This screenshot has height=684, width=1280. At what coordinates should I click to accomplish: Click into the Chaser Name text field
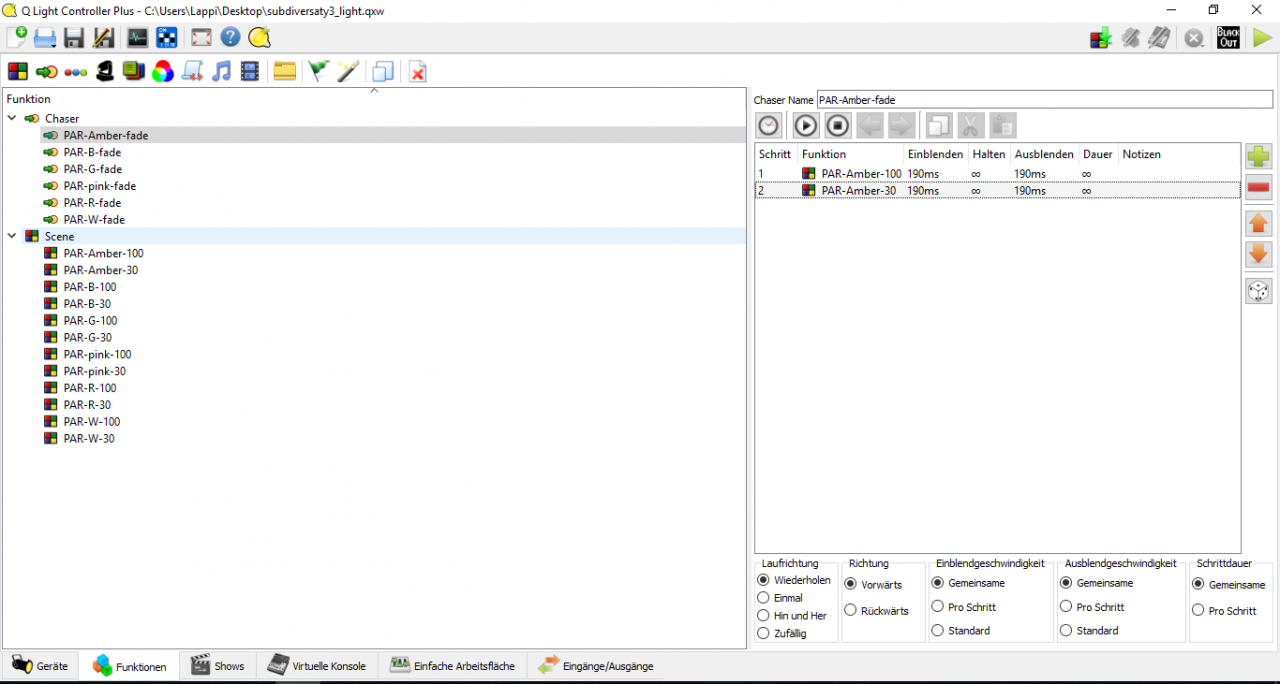click(x=1044, y=100)
